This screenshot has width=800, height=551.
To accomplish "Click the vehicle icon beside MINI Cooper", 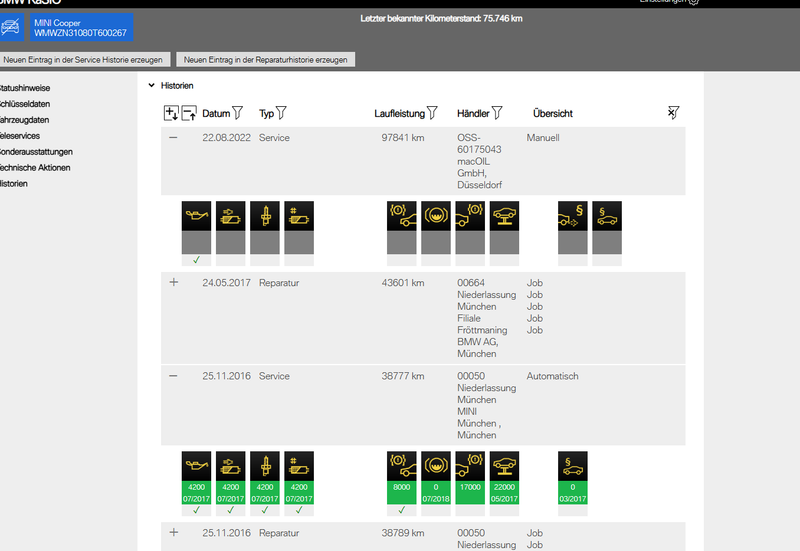I will pos(11,27).
